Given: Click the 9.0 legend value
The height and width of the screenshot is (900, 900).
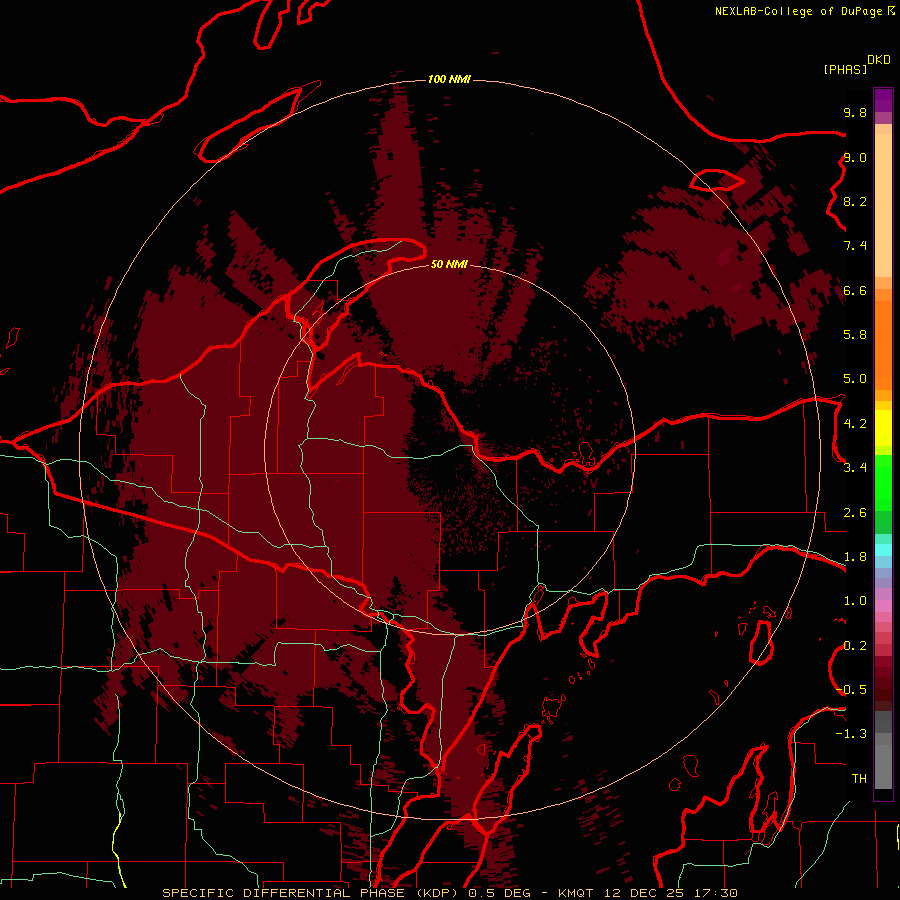Looking at the screenshot, I should (855, 157).
